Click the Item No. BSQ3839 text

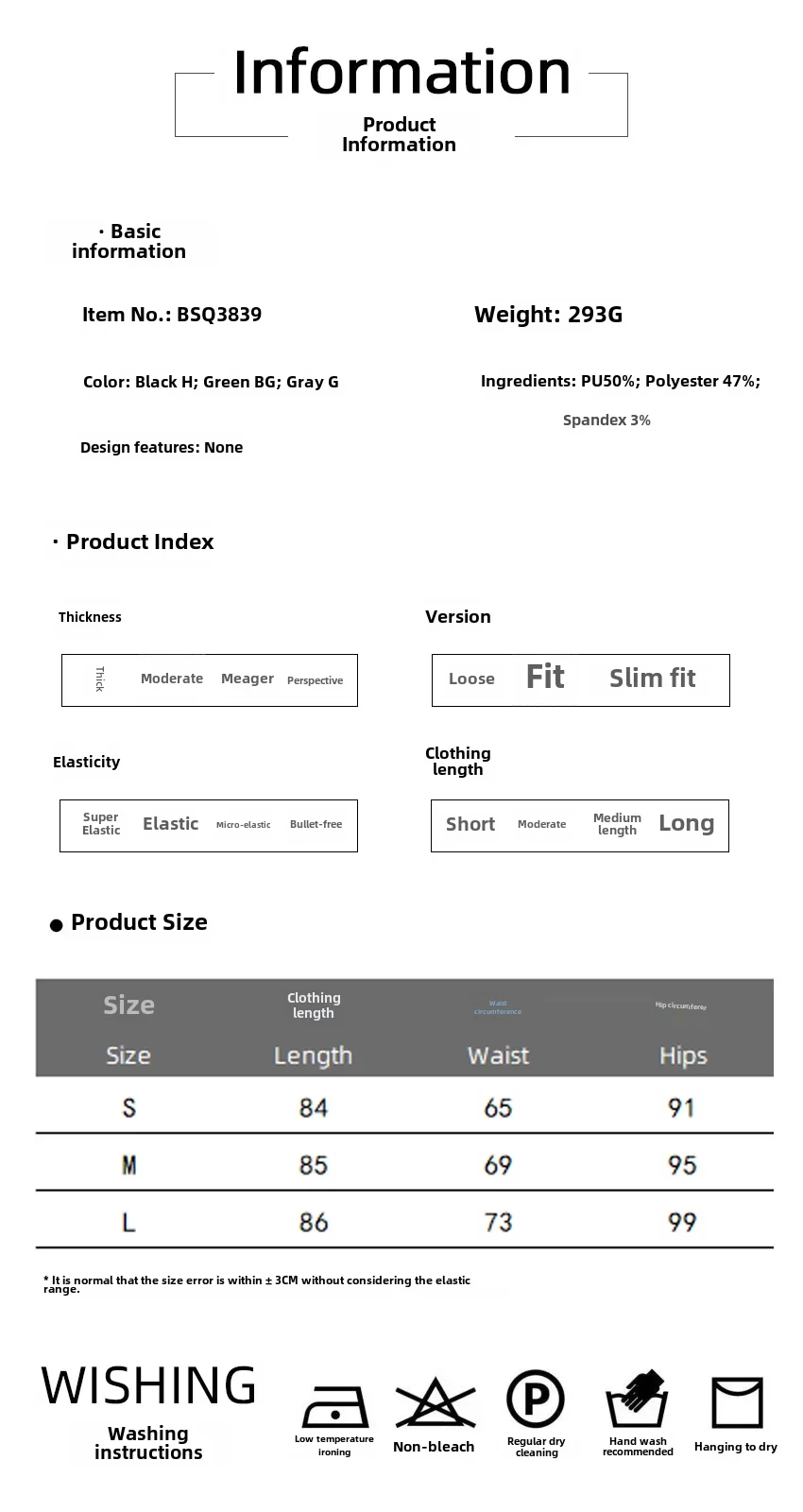pos(172,315)
